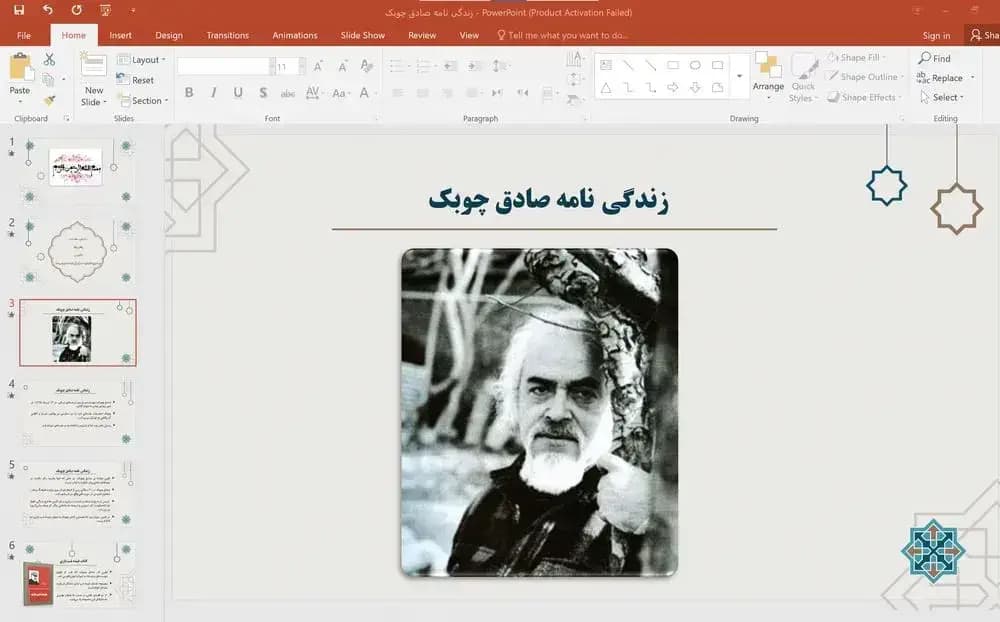The width and height of the screenshot is (1000, 622).
Task: Click the Copy icon in Clipboard group
Action: [x=48, y=80]
